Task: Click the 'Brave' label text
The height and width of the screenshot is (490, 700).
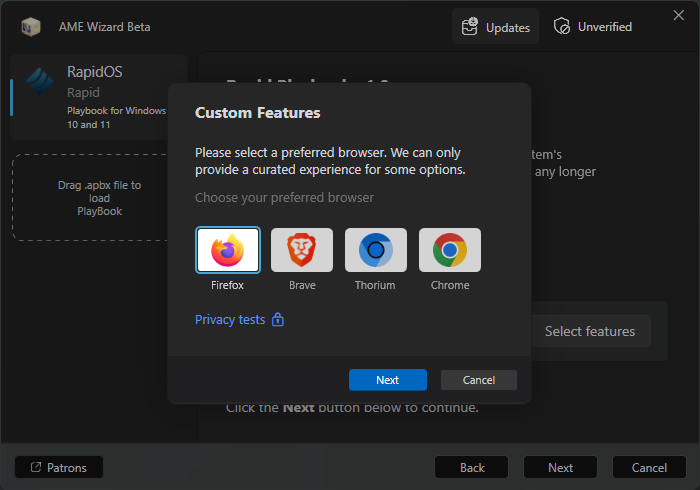Action: pos(302,285)
